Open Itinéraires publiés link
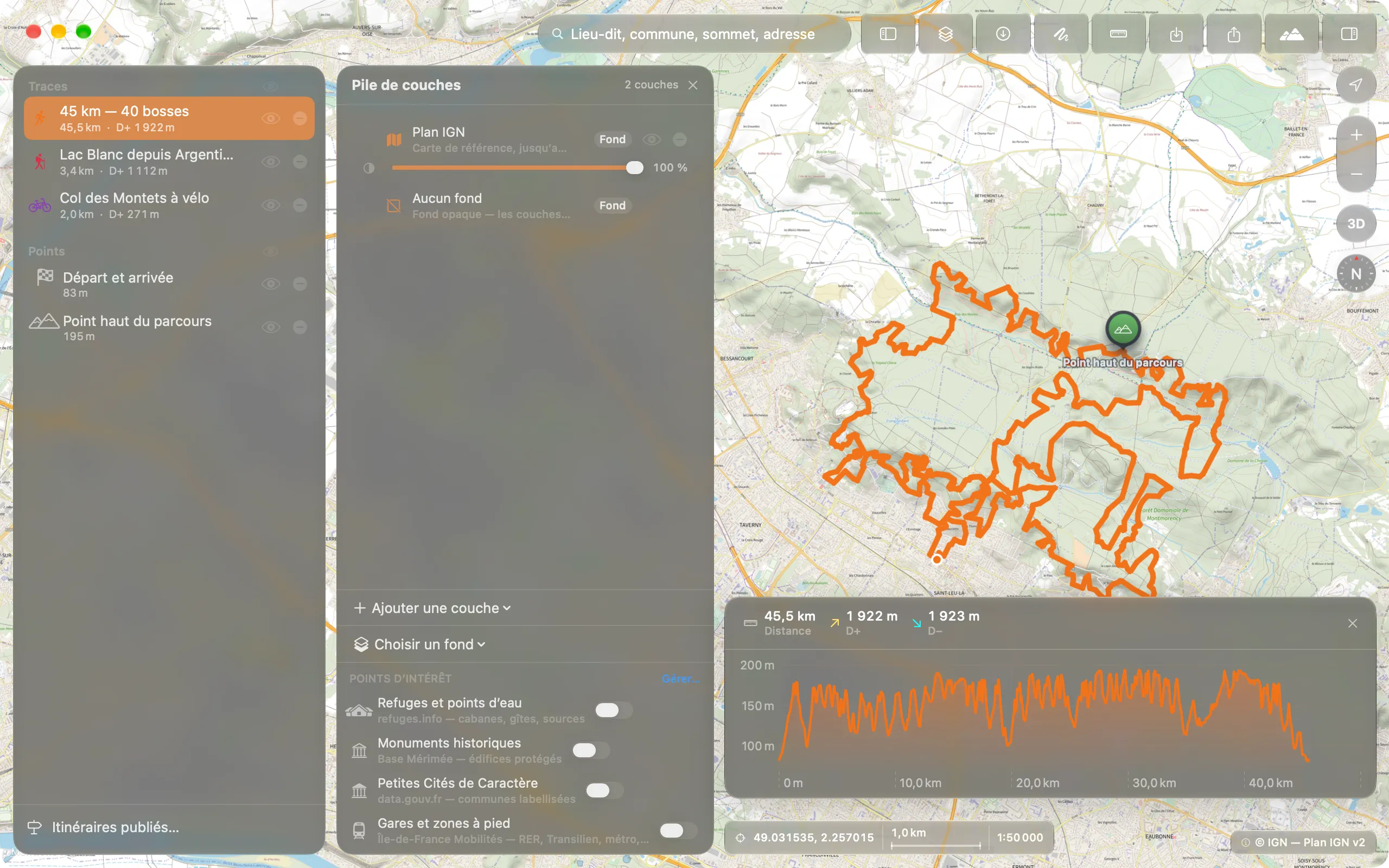Viewport: 1389px width, 868px height. click(x=104, y=827)
